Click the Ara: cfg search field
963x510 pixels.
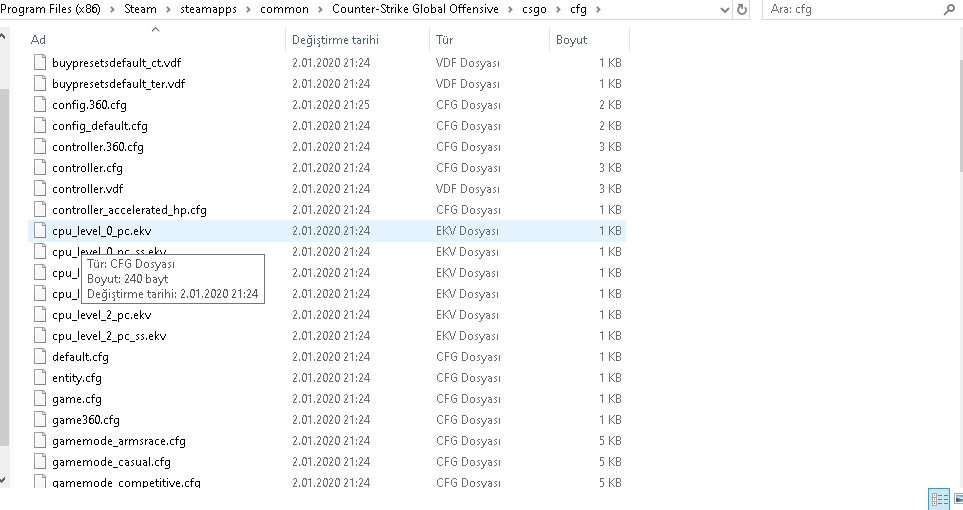coord(854,10)
